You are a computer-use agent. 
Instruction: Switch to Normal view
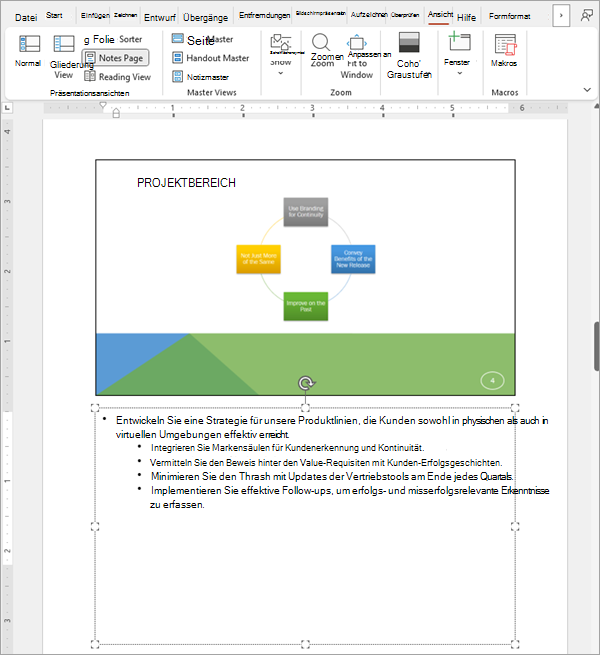click(28, 51)
